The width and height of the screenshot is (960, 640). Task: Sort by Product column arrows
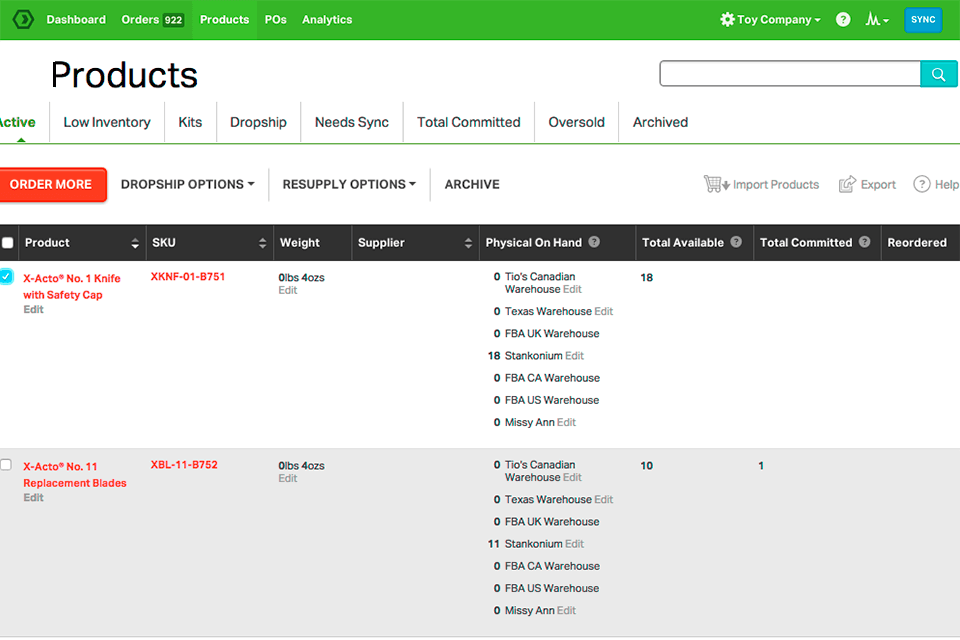pyautogui.click(x=135, y=243)
